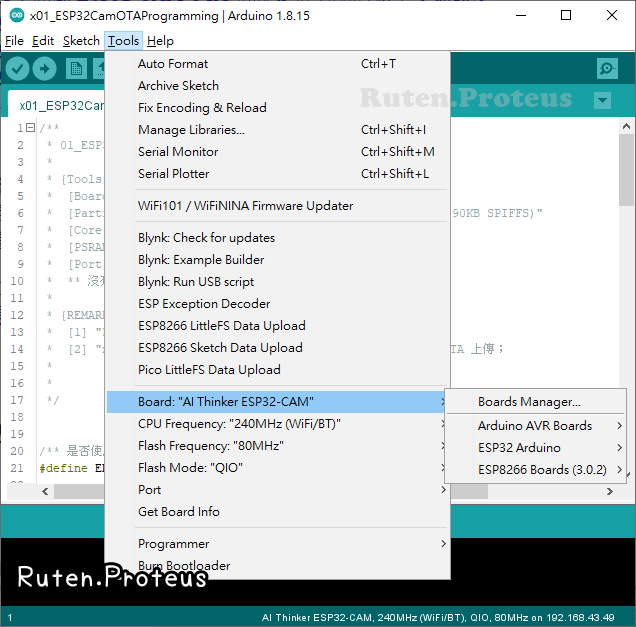
Task: Open the Sketch menu
Action: [x=81, y=41]
